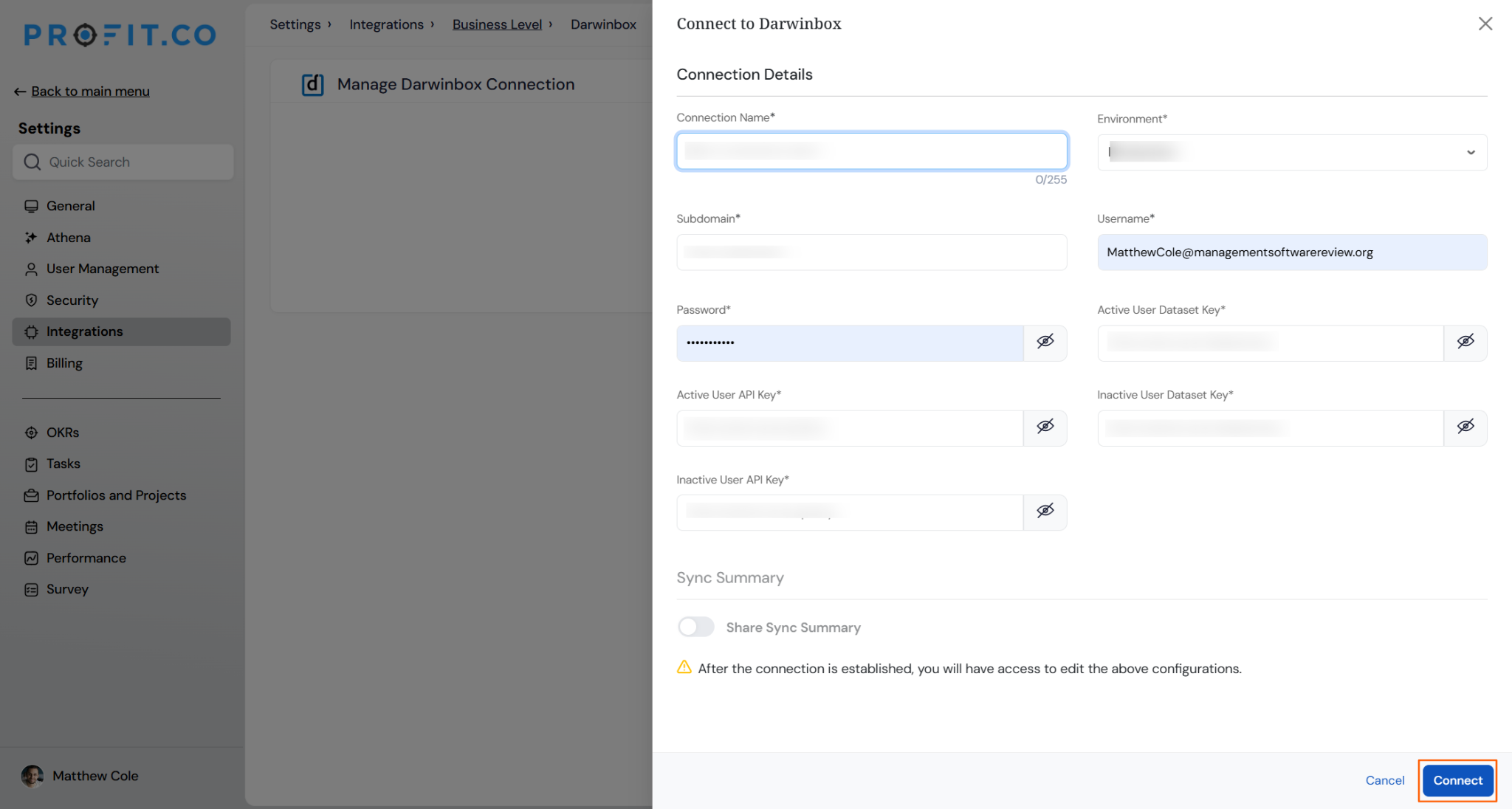Click the Active User API Key field
This screenshot has width=1512, height=809.
coord(850,428)
